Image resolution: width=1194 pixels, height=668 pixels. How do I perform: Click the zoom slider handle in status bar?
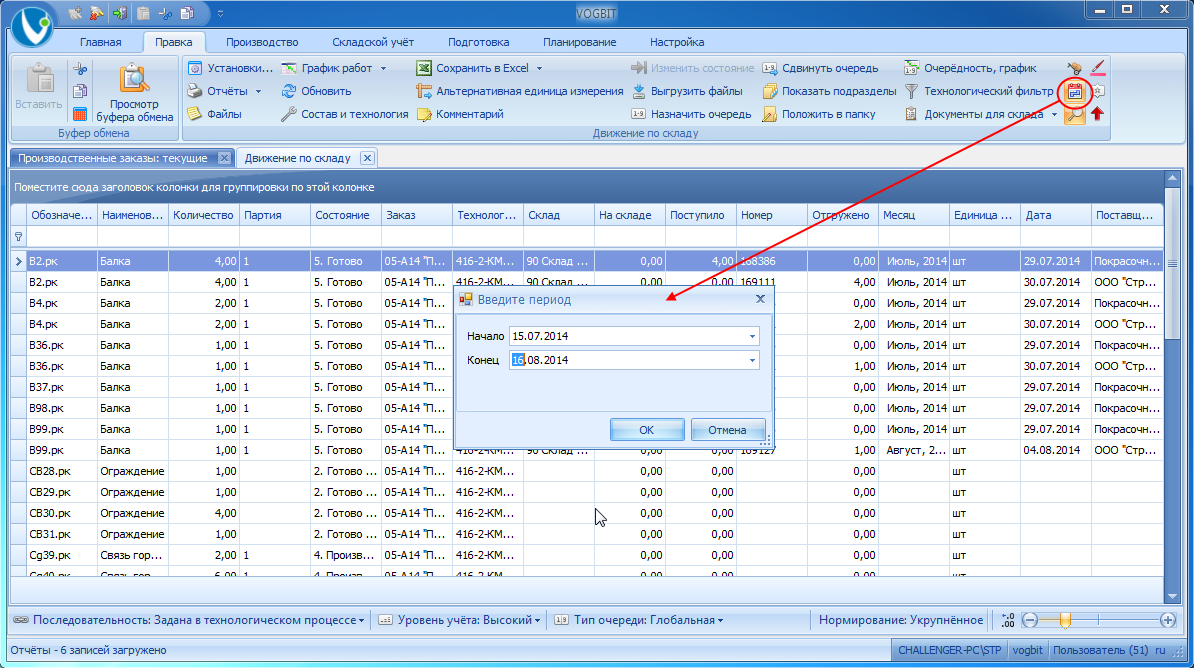point(1065,620)
